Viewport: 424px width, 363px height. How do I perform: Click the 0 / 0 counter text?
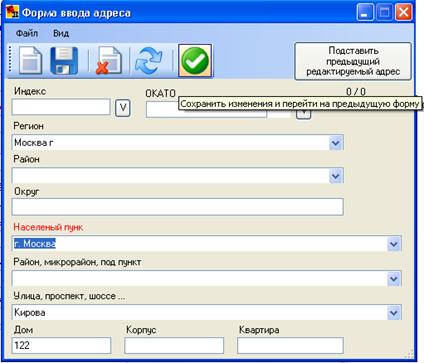click(x=356, y=91)
